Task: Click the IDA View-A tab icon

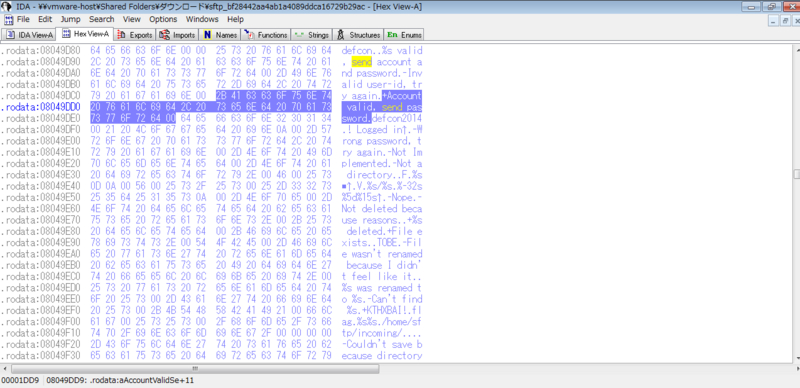Action: coord(10,35)
